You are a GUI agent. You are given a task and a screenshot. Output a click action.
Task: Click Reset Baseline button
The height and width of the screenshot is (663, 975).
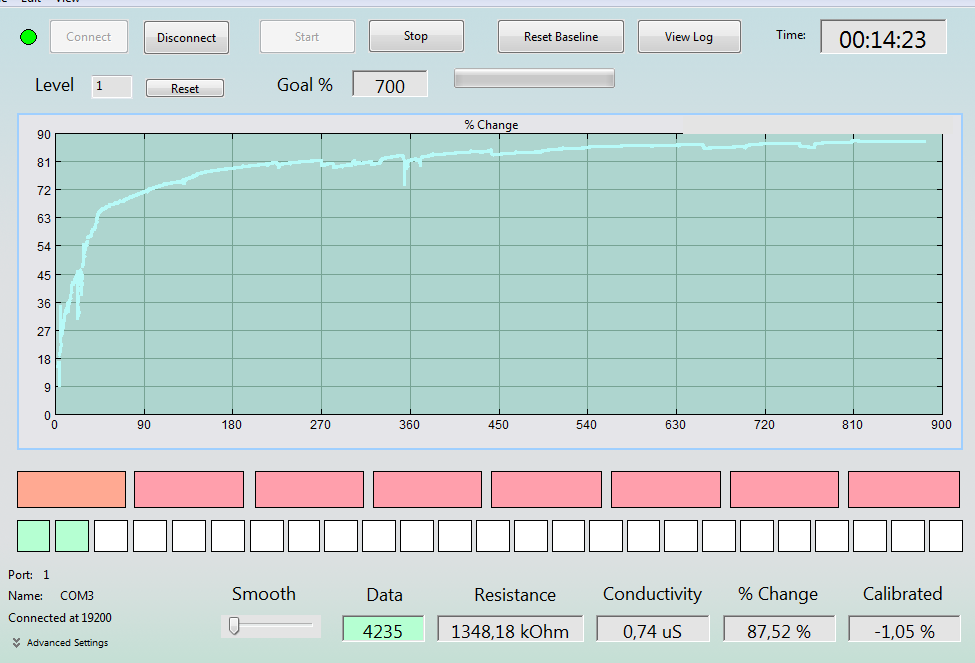(x=561, y=37)
